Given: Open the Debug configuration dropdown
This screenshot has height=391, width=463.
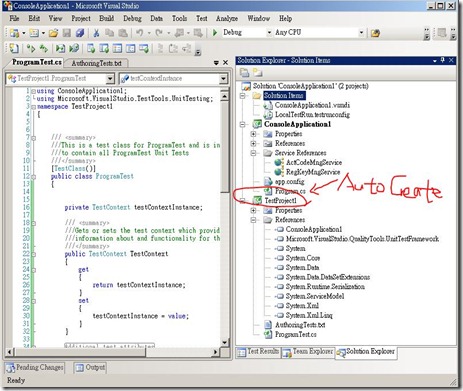Looking at the screenshot, I should coord(269,33).
